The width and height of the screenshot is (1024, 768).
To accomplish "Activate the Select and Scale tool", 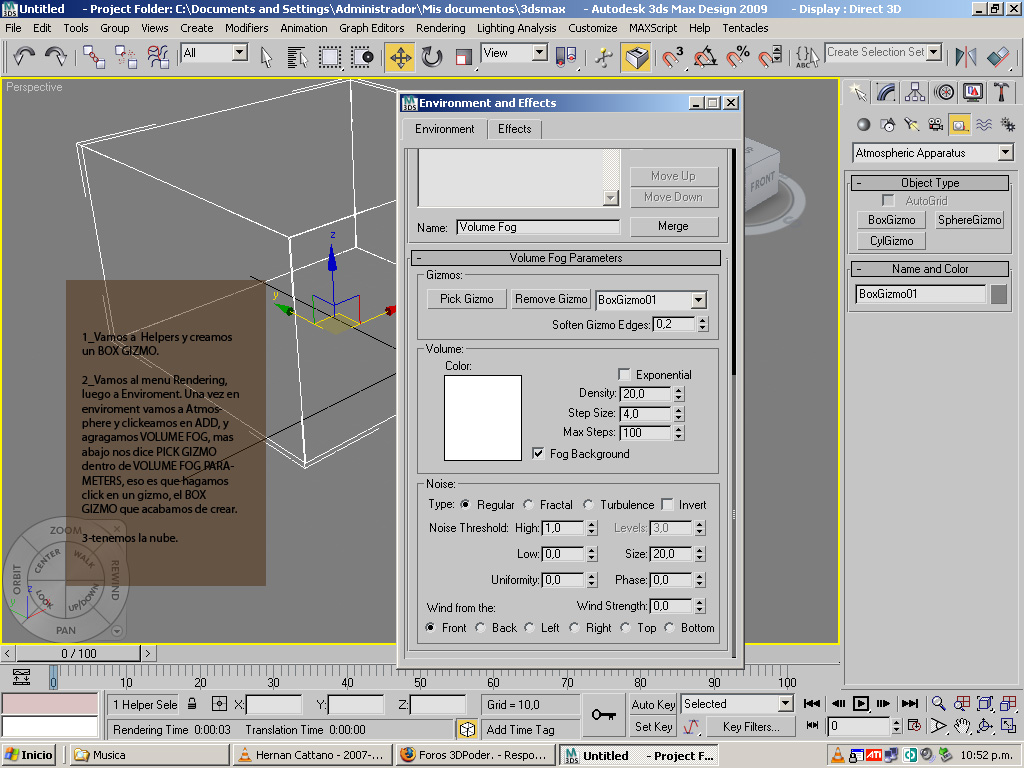I will pos(463,57).
